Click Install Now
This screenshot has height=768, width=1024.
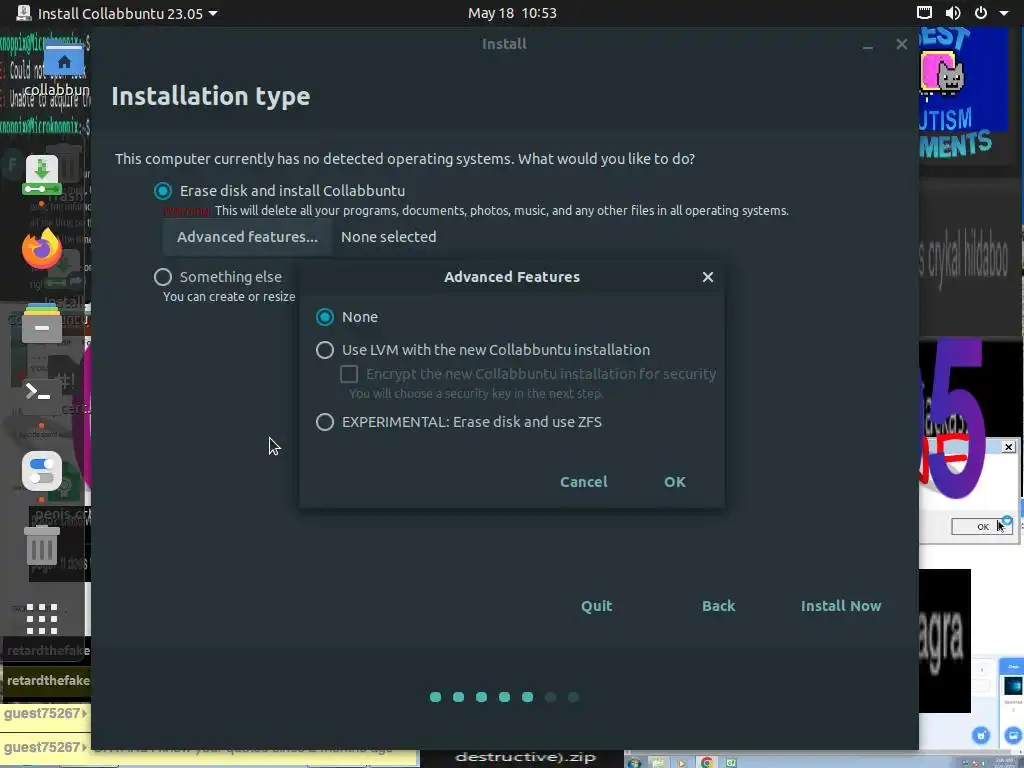840,606
